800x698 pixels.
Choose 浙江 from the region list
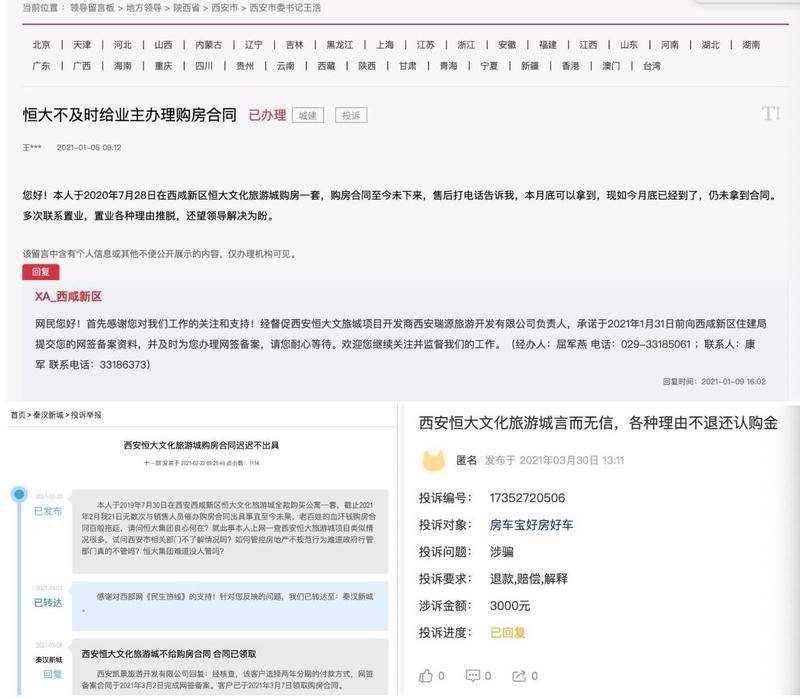[x=466, y=45]
